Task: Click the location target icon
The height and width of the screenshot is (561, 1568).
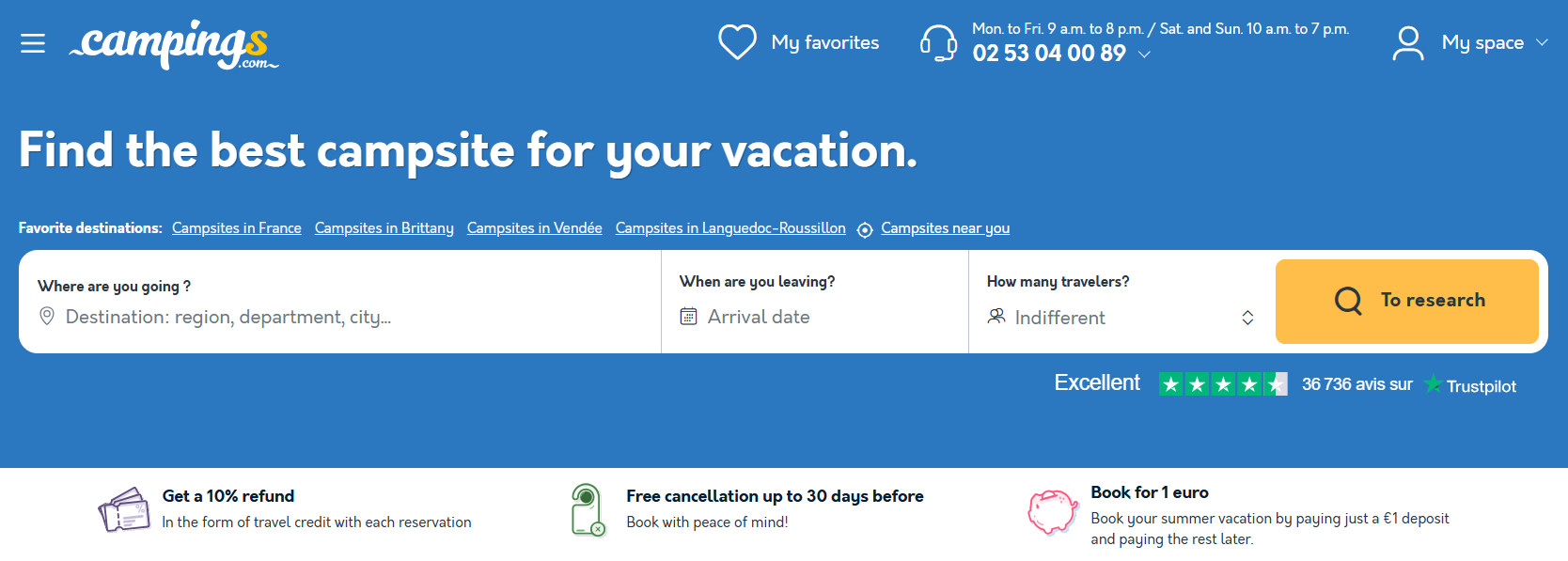Action: 865,229
